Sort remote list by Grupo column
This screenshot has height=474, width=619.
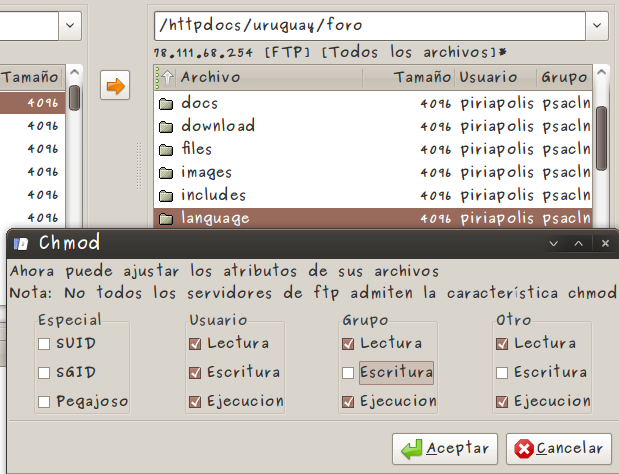[565, 77]
